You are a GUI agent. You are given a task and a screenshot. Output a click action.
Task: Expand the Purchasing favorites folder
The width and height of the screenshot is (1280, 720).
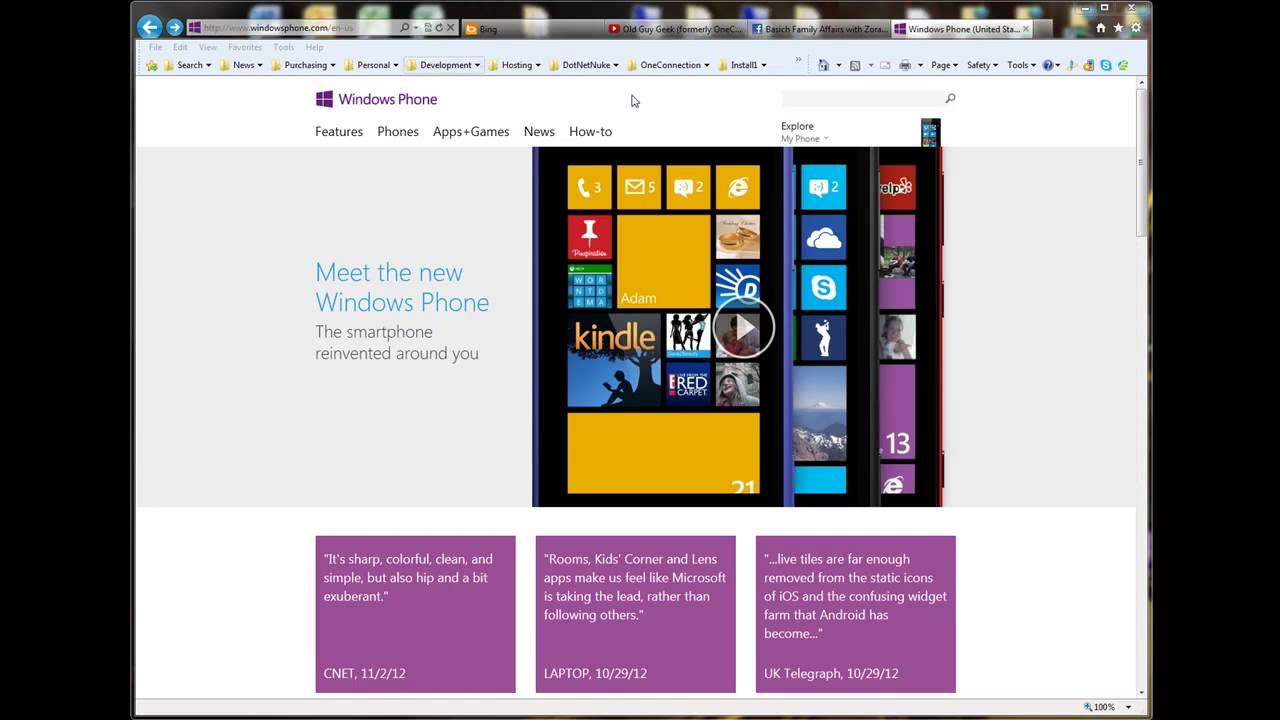point(303,65)
